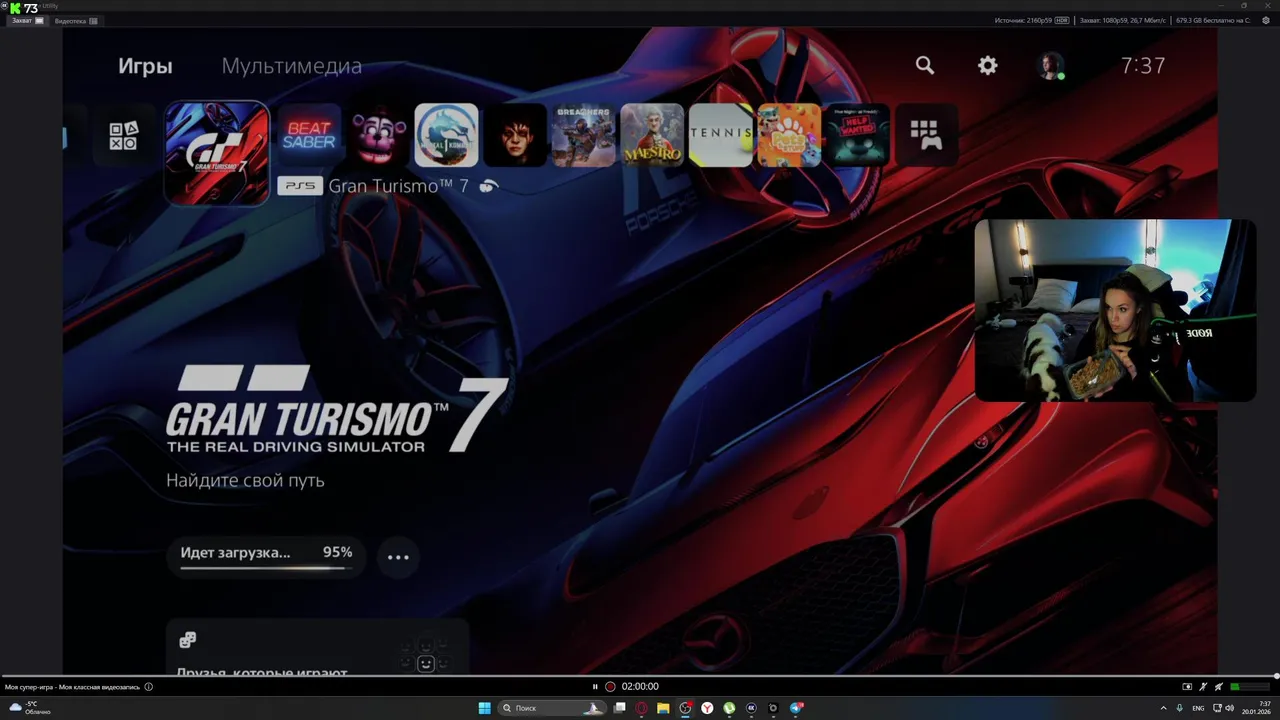Viewport: 1280px width, 720px height.
Task: Click the webcam overlay preview
Action: point(1115,311)
